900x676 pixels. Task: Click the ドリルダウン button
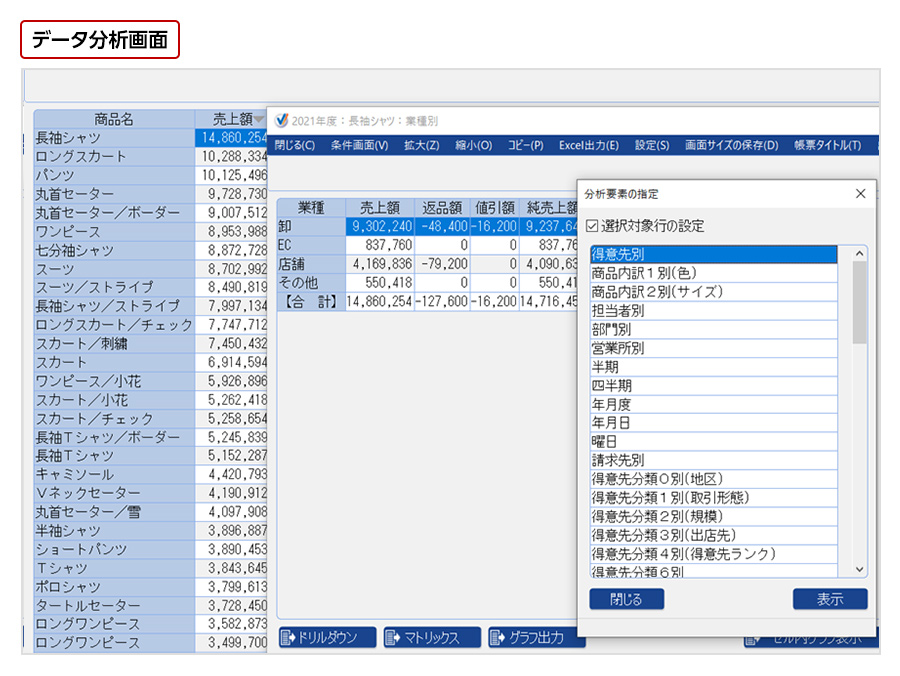[327, 637]
